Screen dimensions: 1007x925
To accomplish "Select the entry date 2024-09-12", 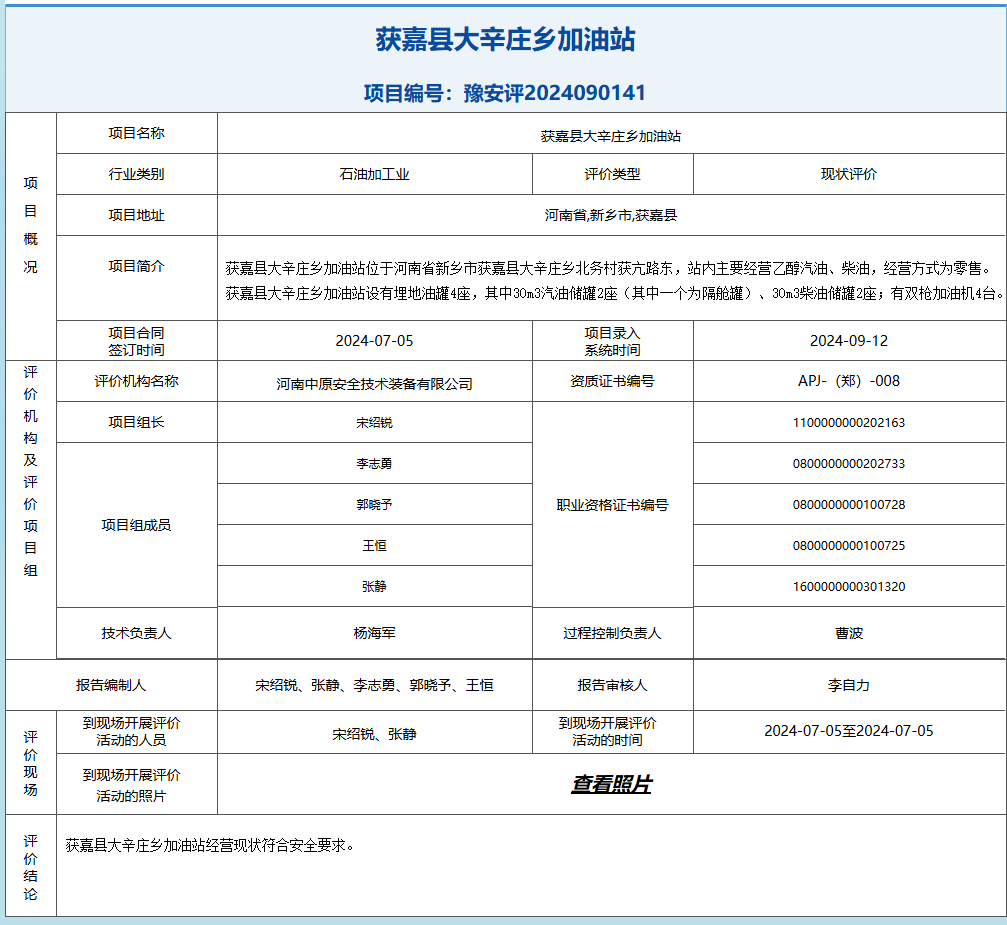I will point(848,340).
